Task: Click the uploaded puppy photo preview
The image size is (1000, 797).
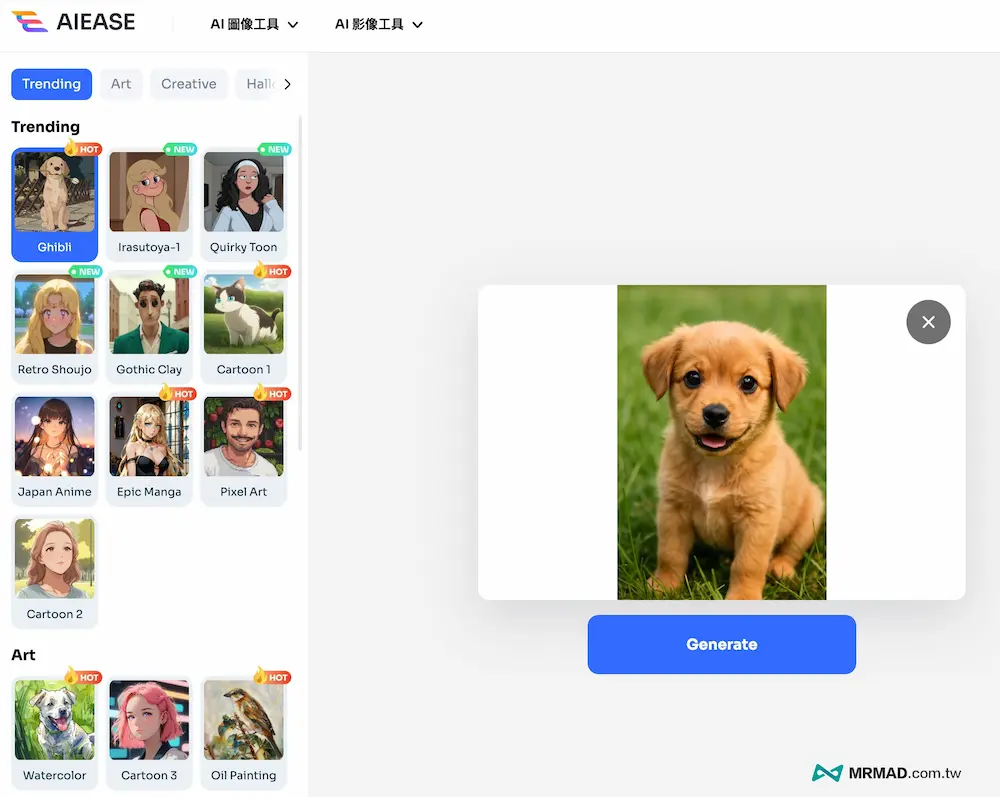Action: click(x=721, y=442)
